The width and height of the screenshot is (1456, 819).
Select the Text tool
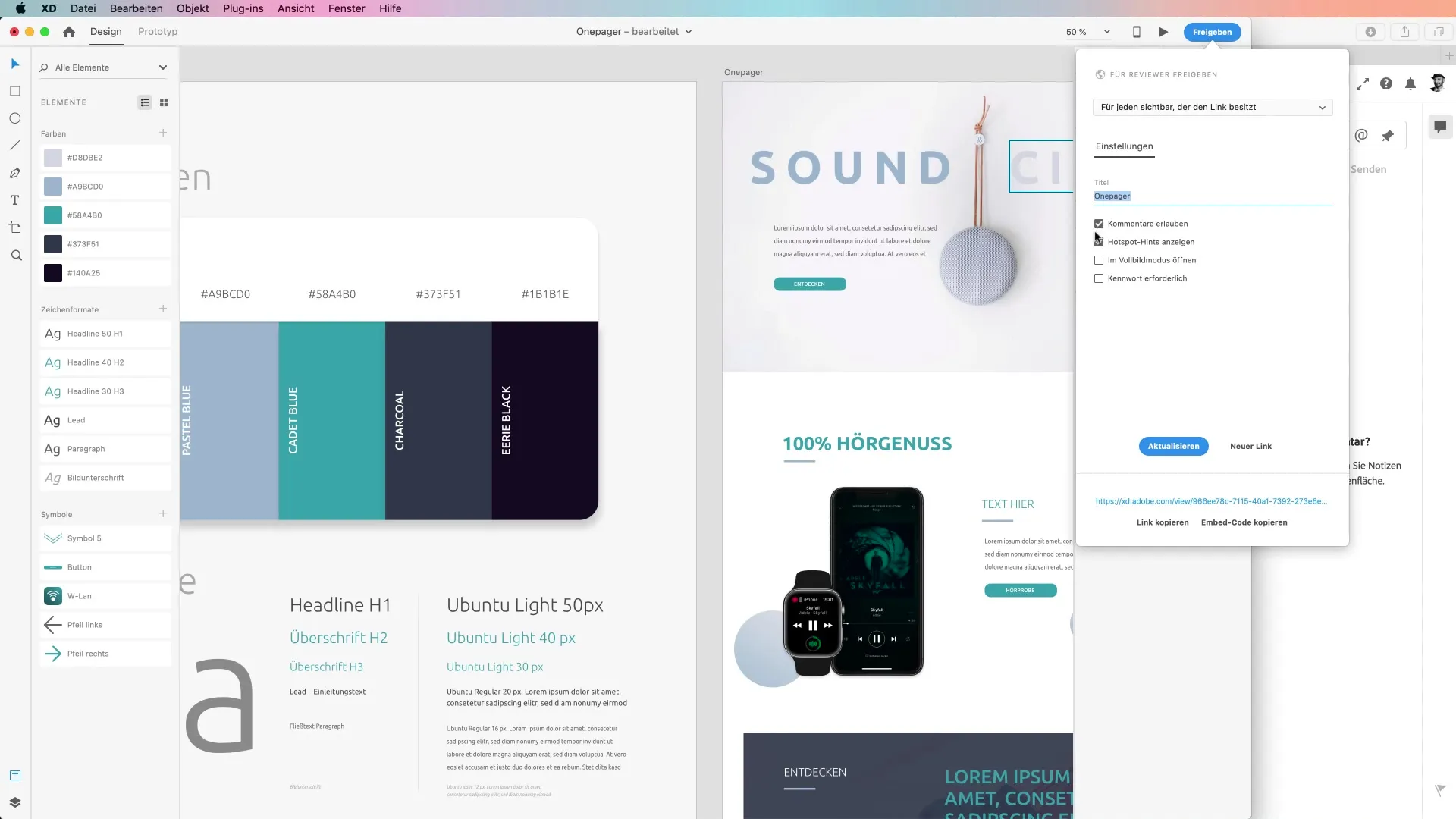[14, 200]
